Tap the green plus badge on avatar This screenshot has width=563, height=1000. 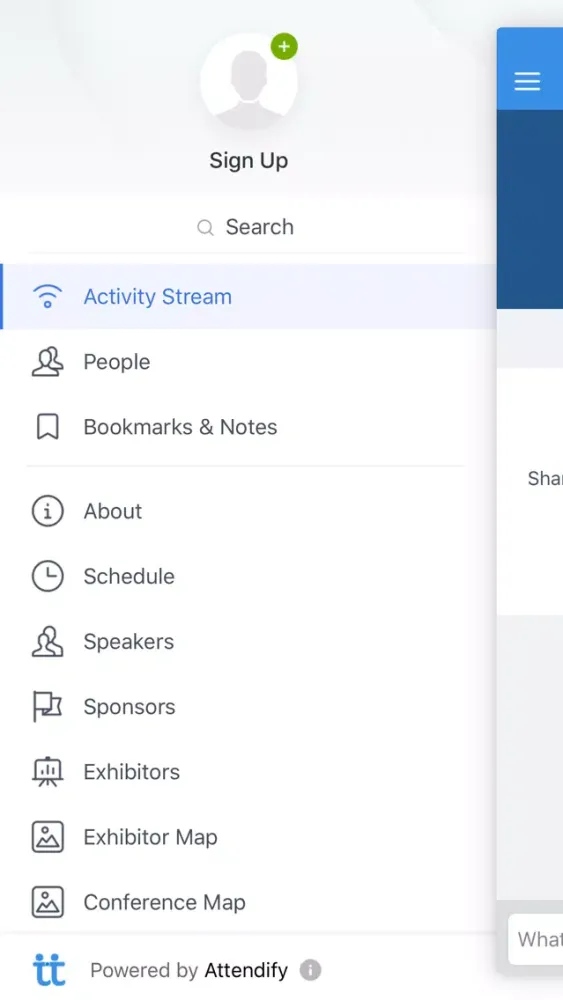click(x=284, y=47)
